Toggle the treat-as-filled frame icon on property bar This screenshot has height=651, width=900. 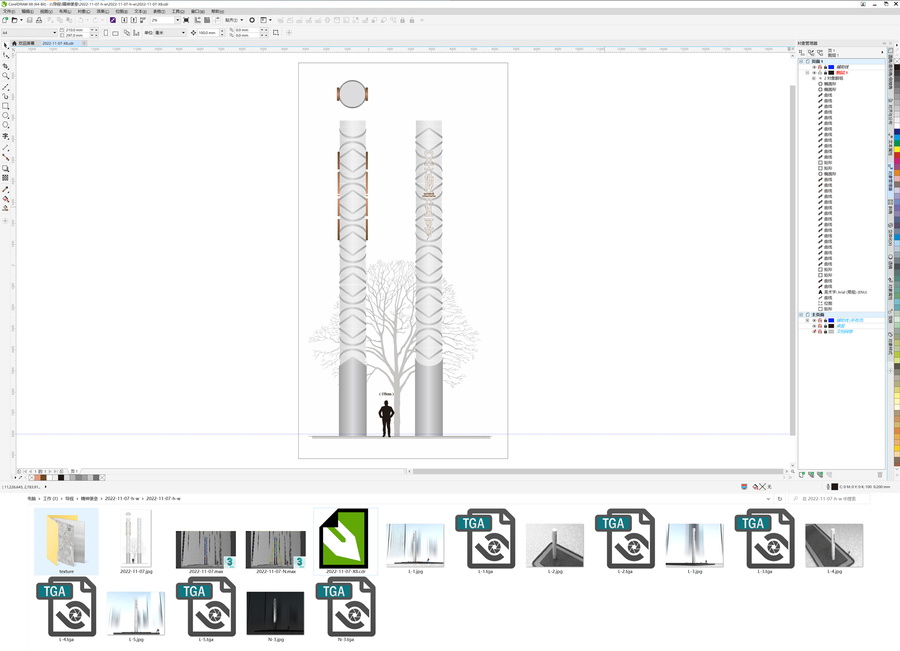pyautogui.click(x=276, y=33)
